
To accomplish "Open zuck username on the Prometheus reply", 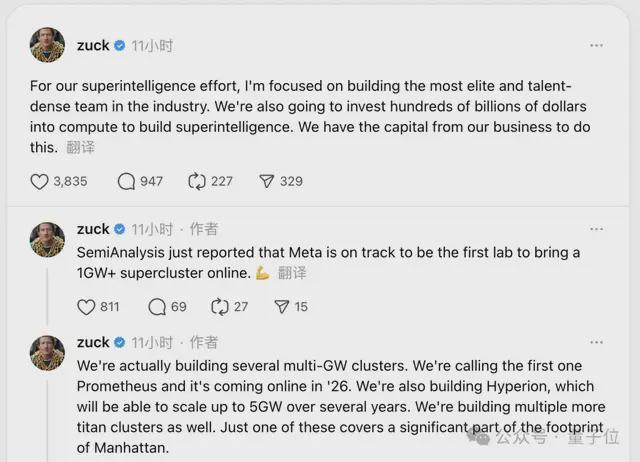I will 93,342.
